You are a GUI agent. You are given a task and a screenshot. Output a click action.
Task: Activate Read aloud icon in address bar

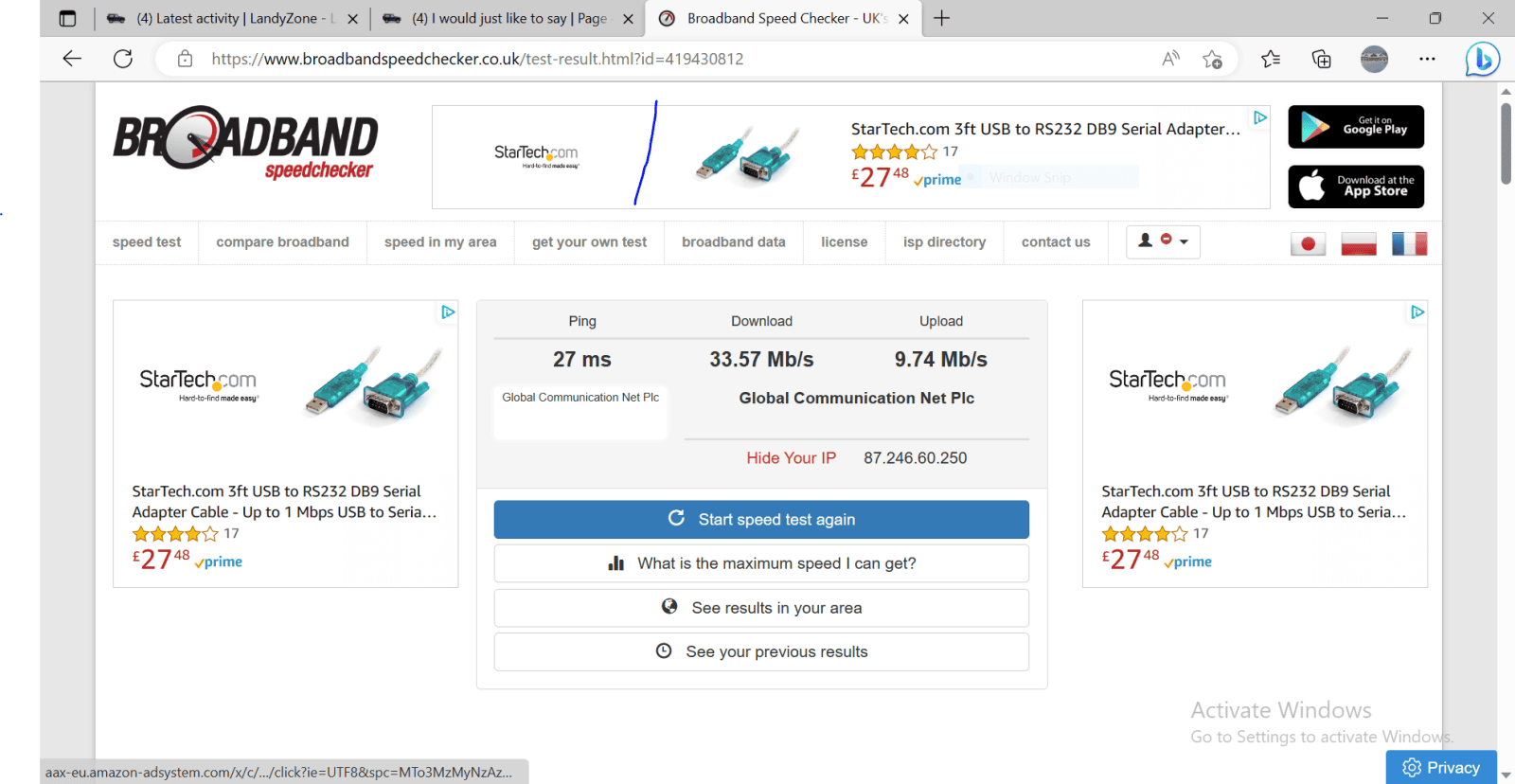point(1170,59)
